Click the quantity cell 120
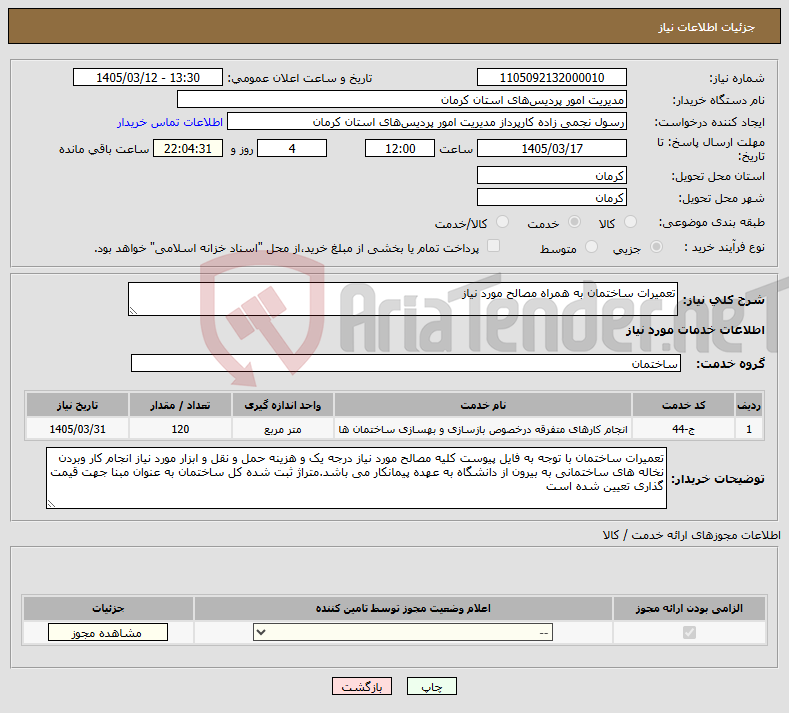 (x=180, y=429)
